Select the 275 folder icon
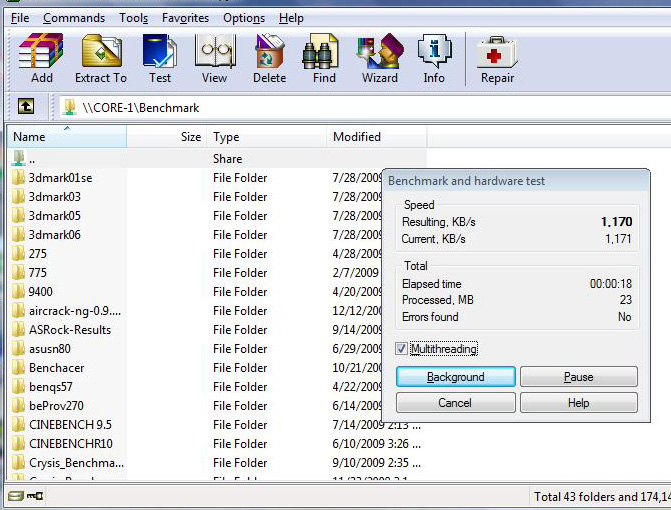Viewport: 671px width, 510px height. coord(18,253)
